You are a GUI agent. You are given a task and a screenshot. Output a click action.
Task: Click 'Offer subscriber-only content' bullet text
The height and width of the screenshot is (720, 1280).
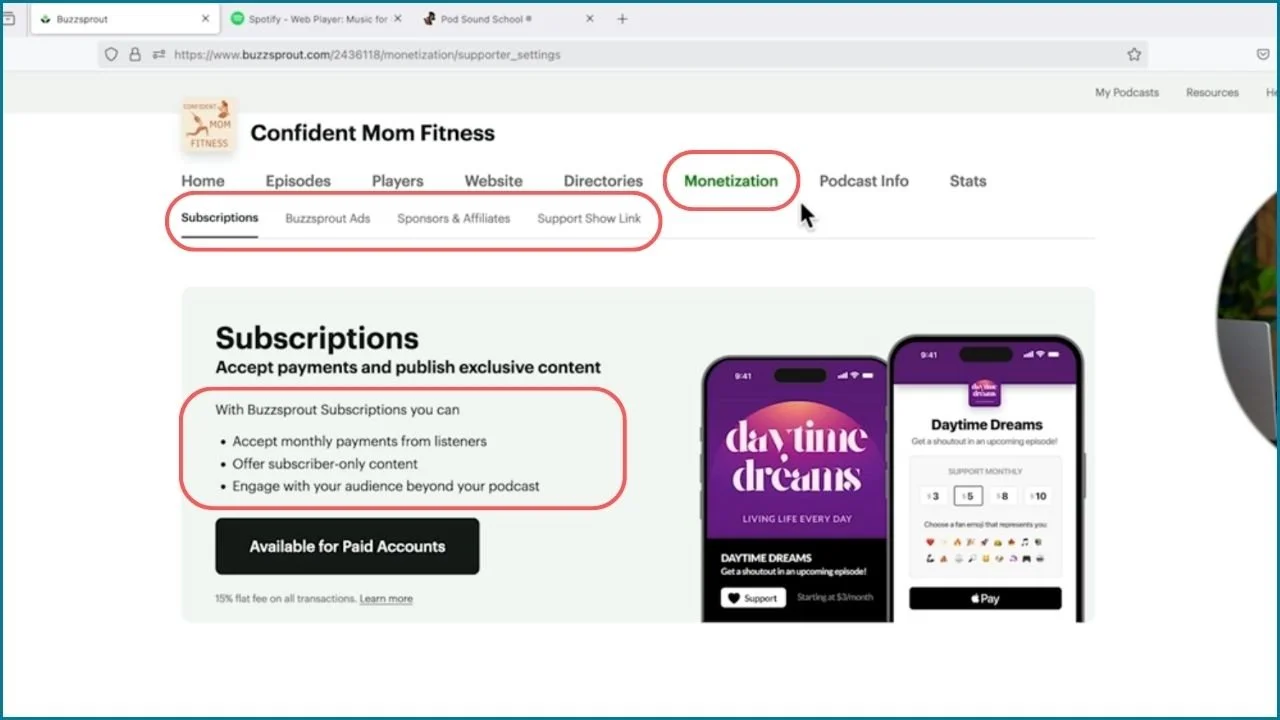(x=325, y=464)
